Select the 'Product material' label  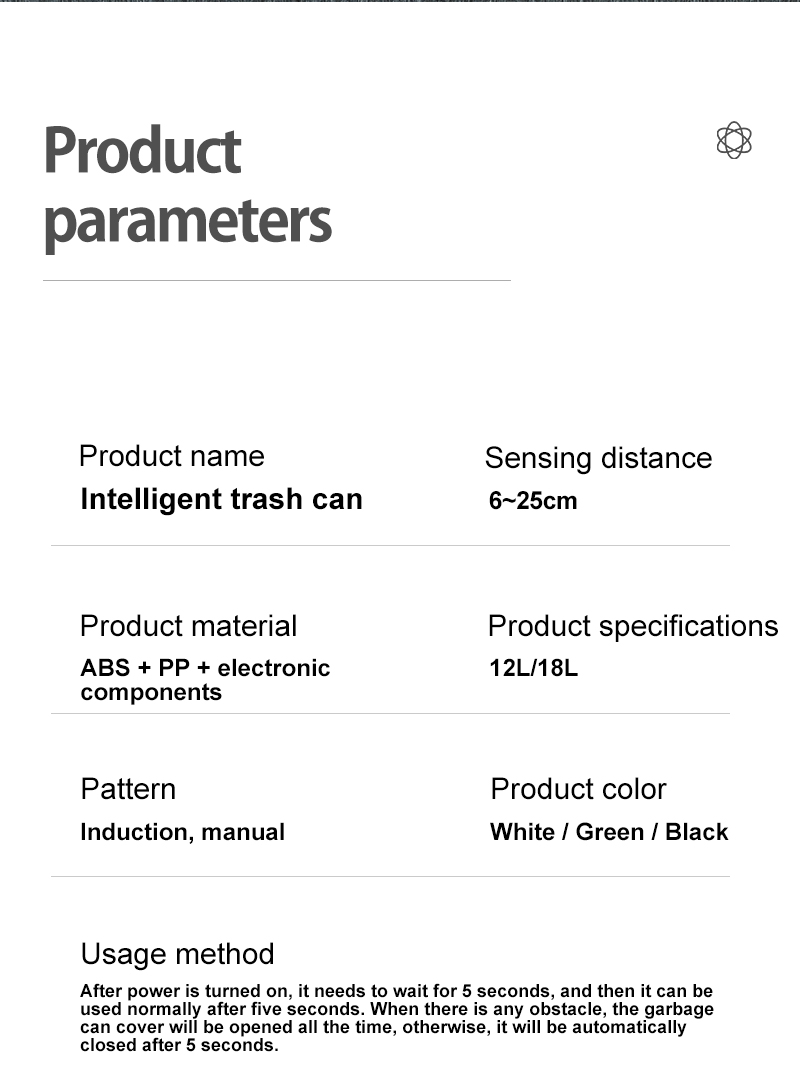click(189, 626)
